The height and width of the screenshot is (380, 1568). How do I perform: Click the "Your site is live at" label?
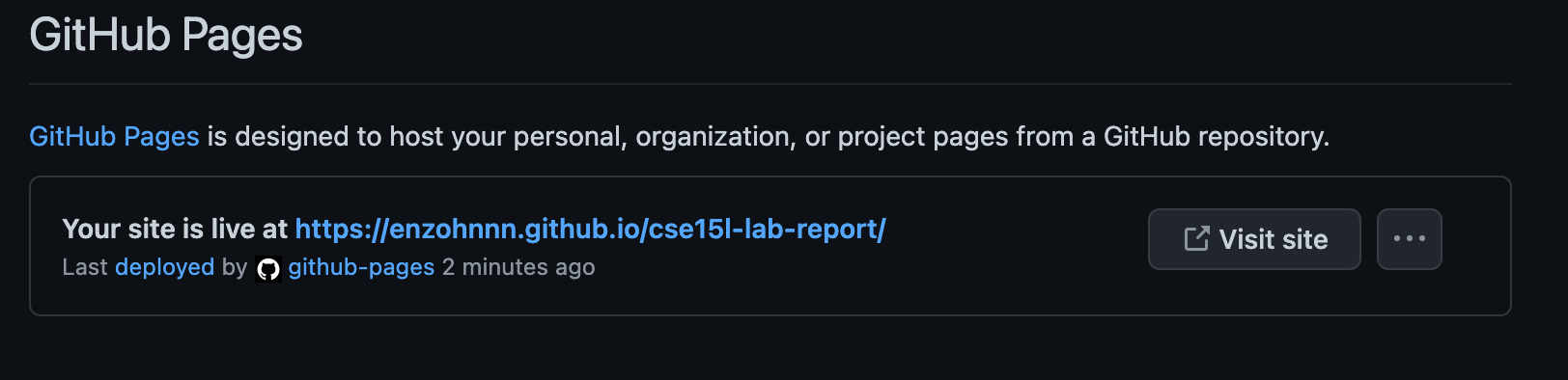(175, 229)
